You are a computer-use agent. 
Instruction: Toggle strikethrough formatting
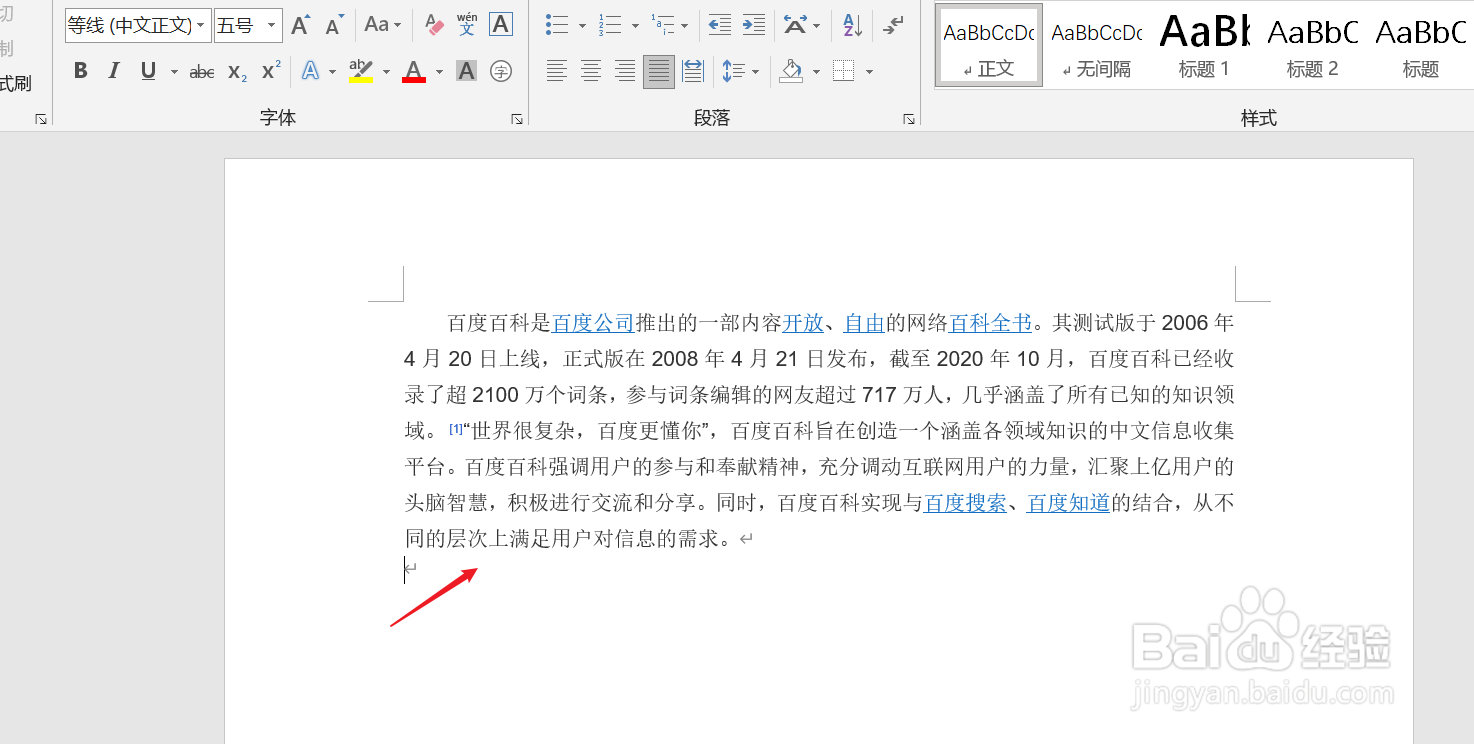202,71
